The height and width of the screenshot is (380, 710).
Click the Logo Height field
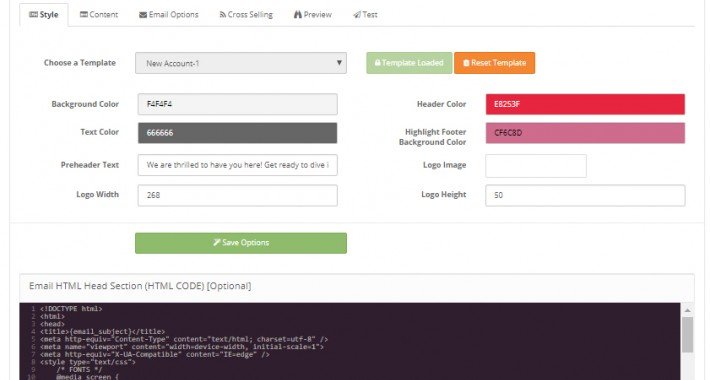585,195
